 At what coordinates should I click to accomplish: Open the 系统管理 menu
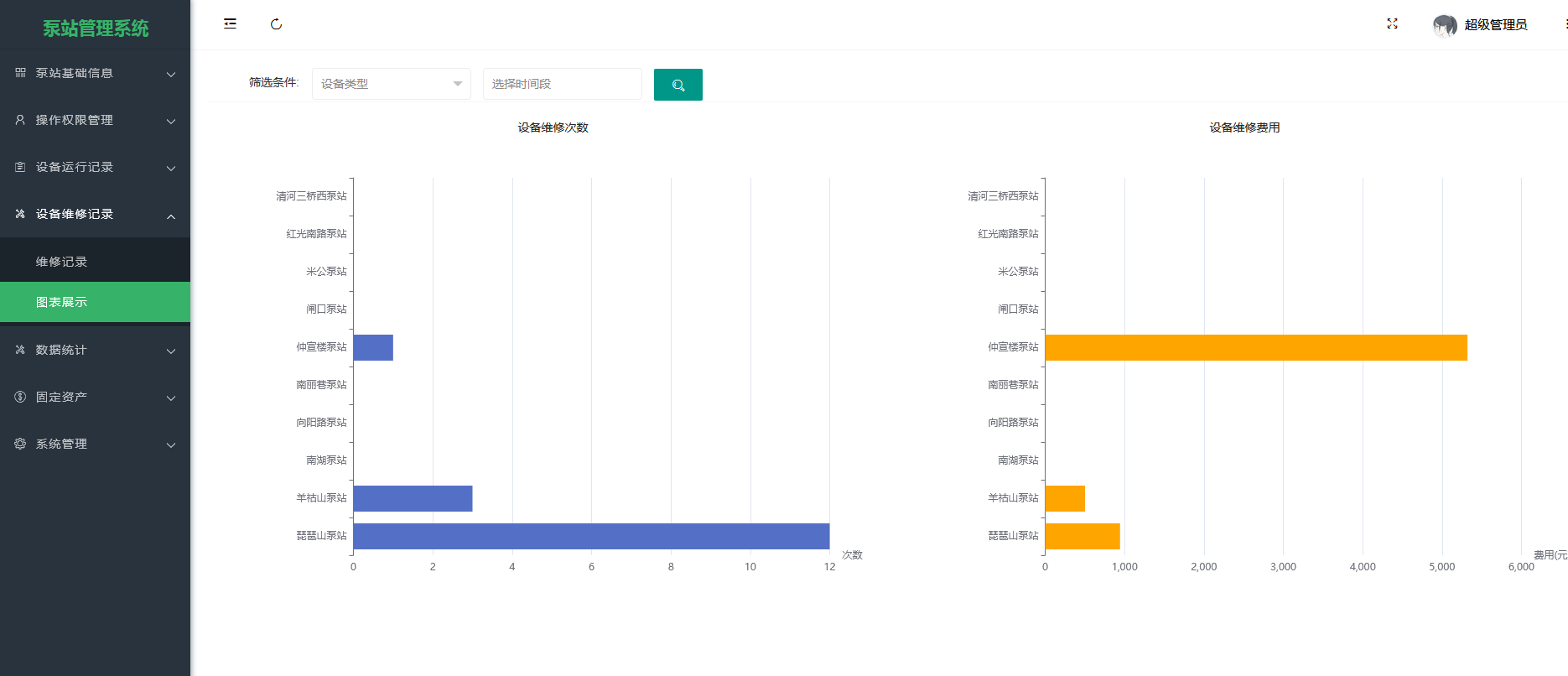pos(95,444)
